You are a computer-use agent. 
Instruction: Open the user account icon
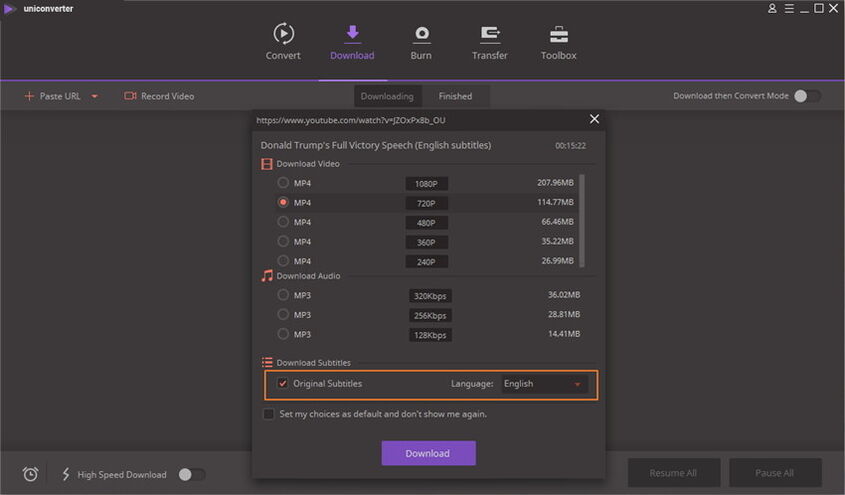click(x=772, y=9)
